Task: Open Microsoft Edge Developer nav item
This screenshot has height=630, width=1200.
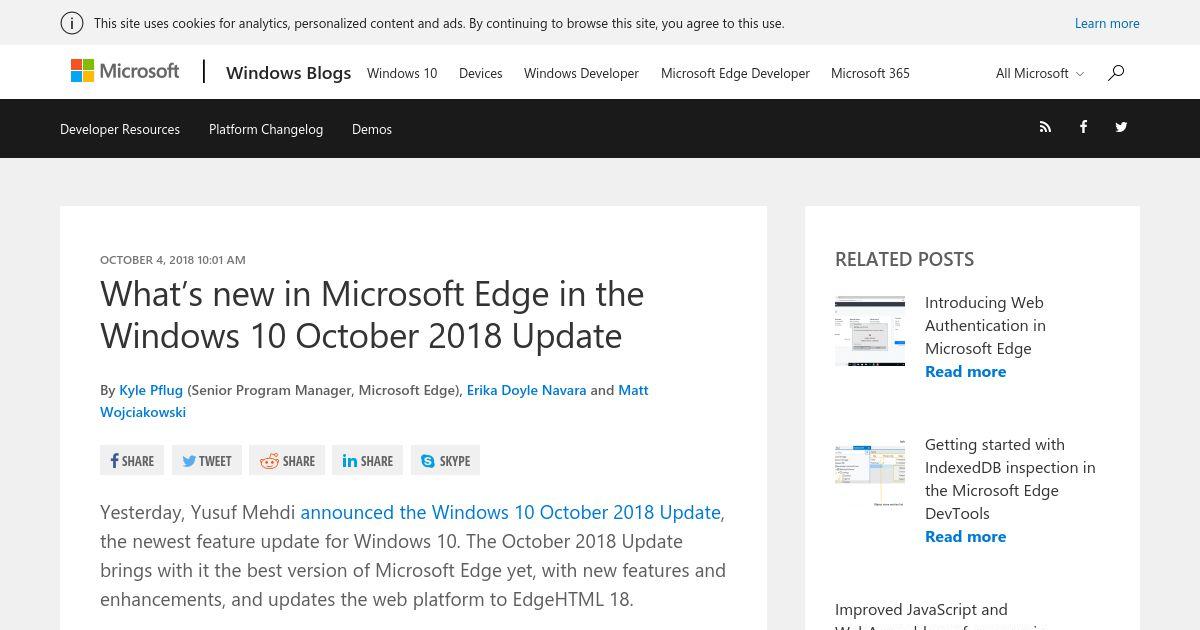Action: [735, 73]
